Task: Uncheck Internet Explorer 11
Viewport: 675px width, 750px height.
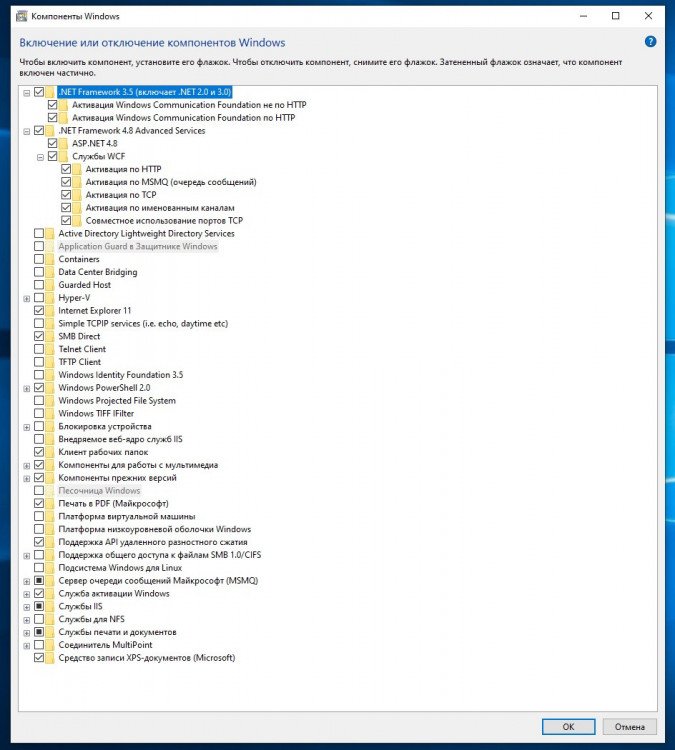Action: click(x=39, y=310)
